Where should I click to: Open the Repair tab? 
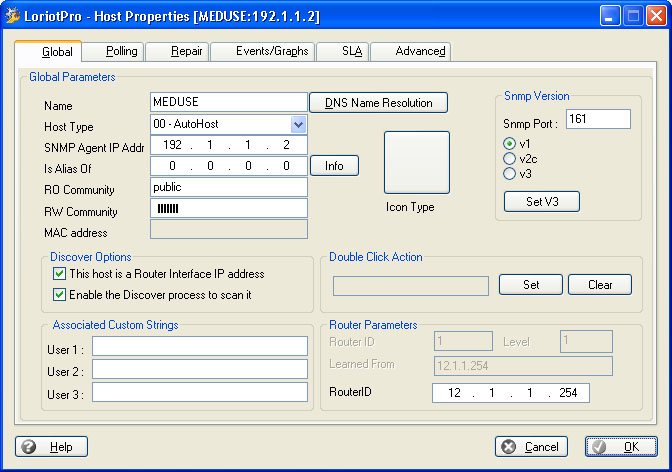(x=177, y=51)
